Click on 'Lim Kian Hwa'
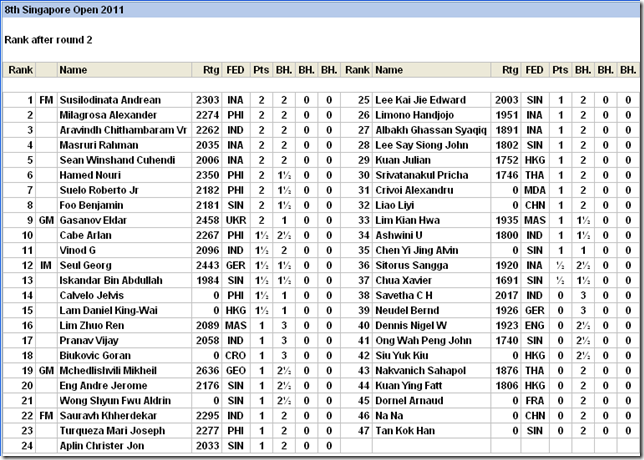 click(407, 221)
